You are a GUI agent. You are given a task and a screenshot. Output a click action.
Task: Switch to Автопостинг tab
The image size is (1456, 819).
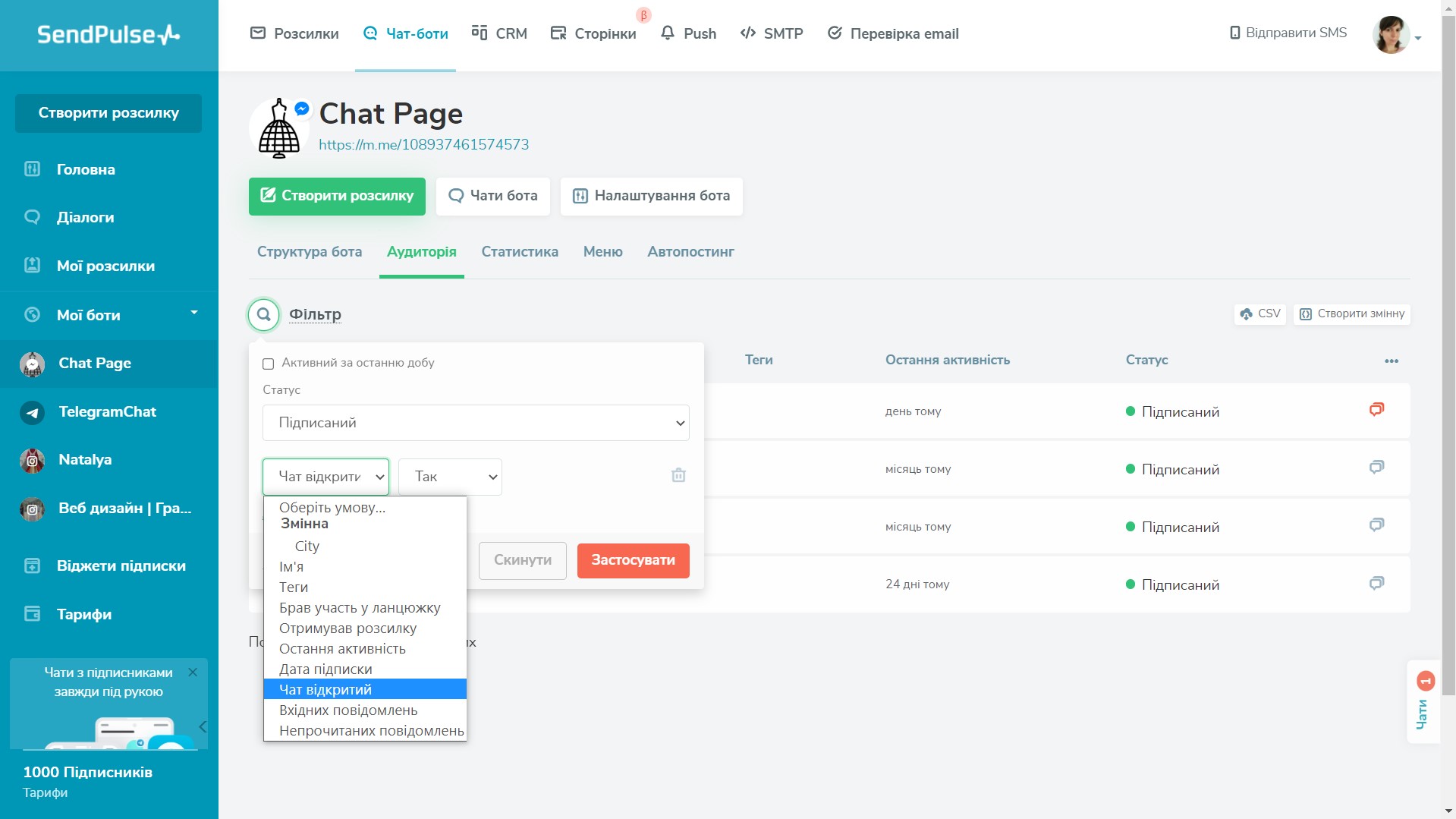coord(690,251)
